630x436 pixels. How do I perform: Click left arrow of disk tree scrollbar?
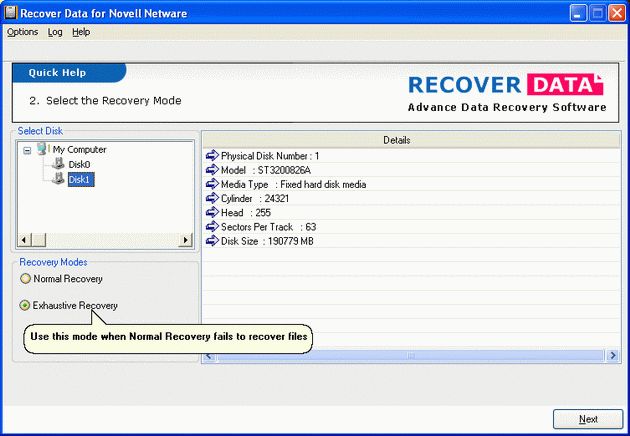pos(24,240)
